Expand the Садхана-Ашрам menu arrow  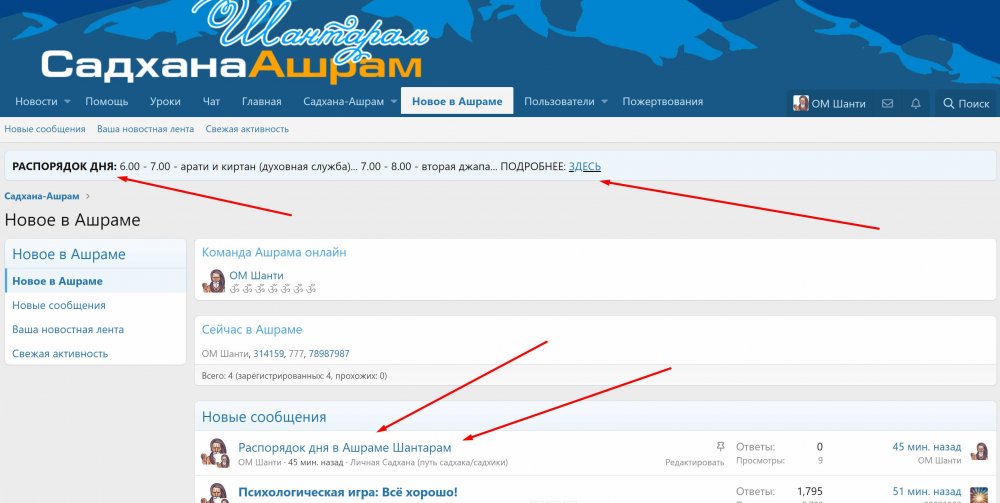393,102
